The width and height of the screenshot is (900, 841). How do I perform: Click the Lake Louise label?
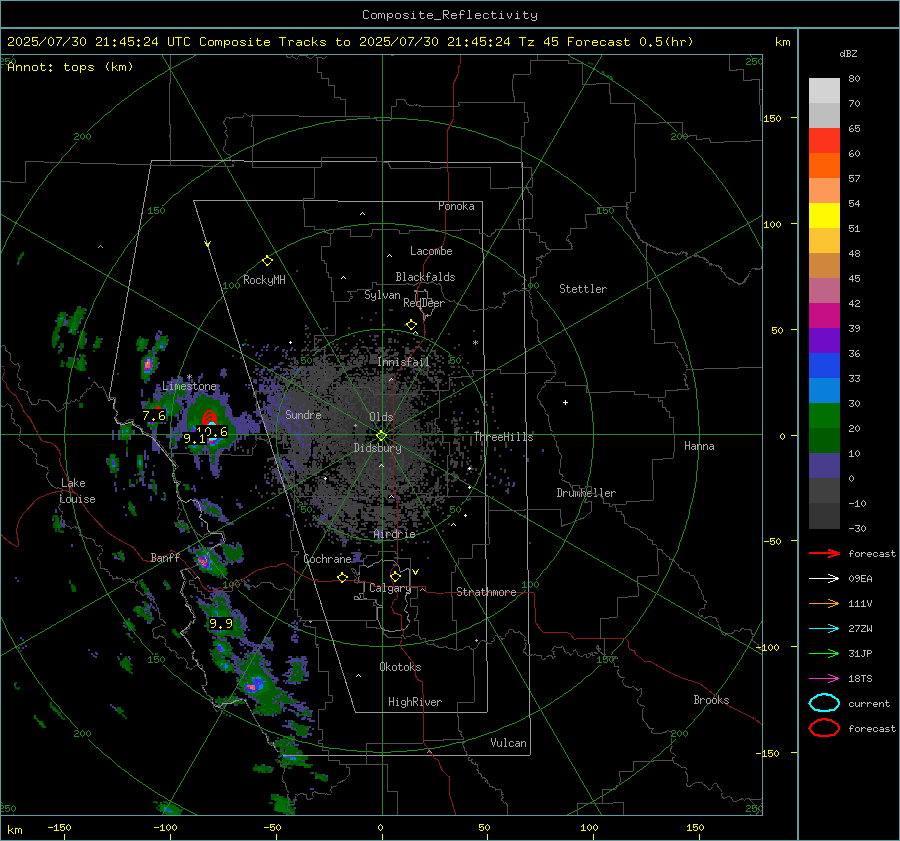77,491
